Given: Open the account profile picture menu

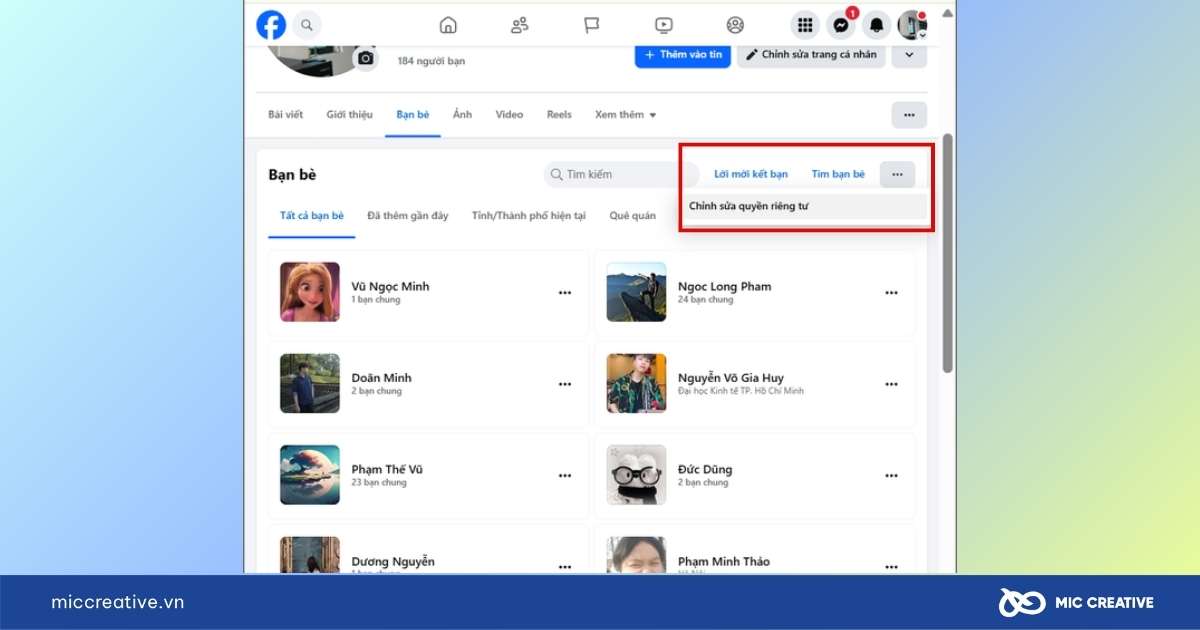Looking at the screenshot, I should click(912, 25).
